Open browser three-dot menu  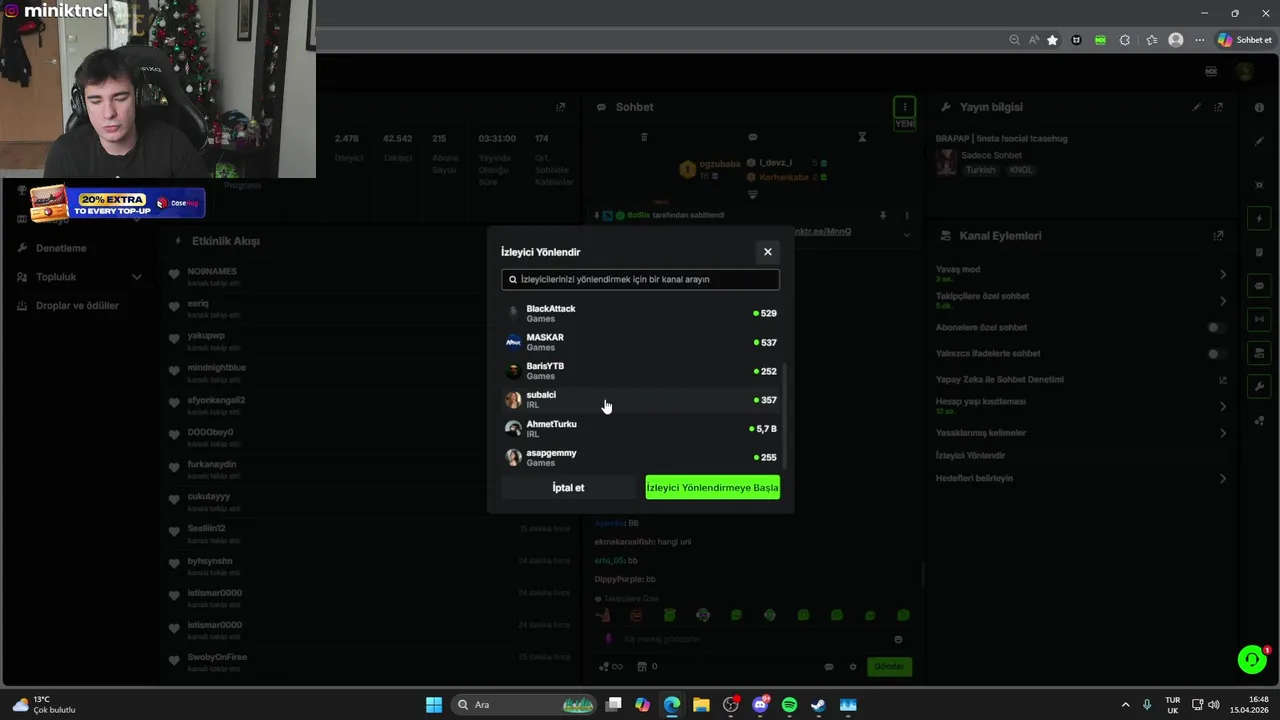pos(1199,40)
